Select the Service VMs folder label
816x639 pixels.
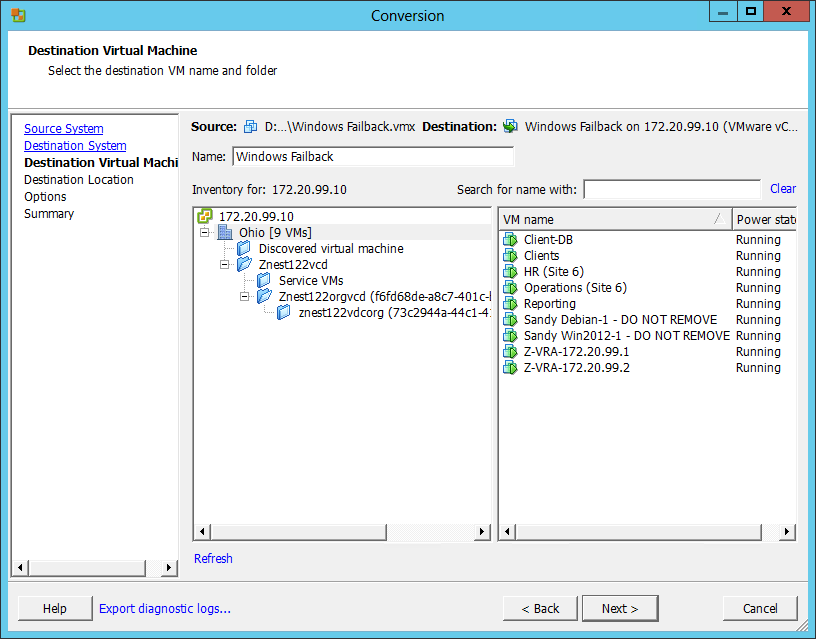point(311,280)
